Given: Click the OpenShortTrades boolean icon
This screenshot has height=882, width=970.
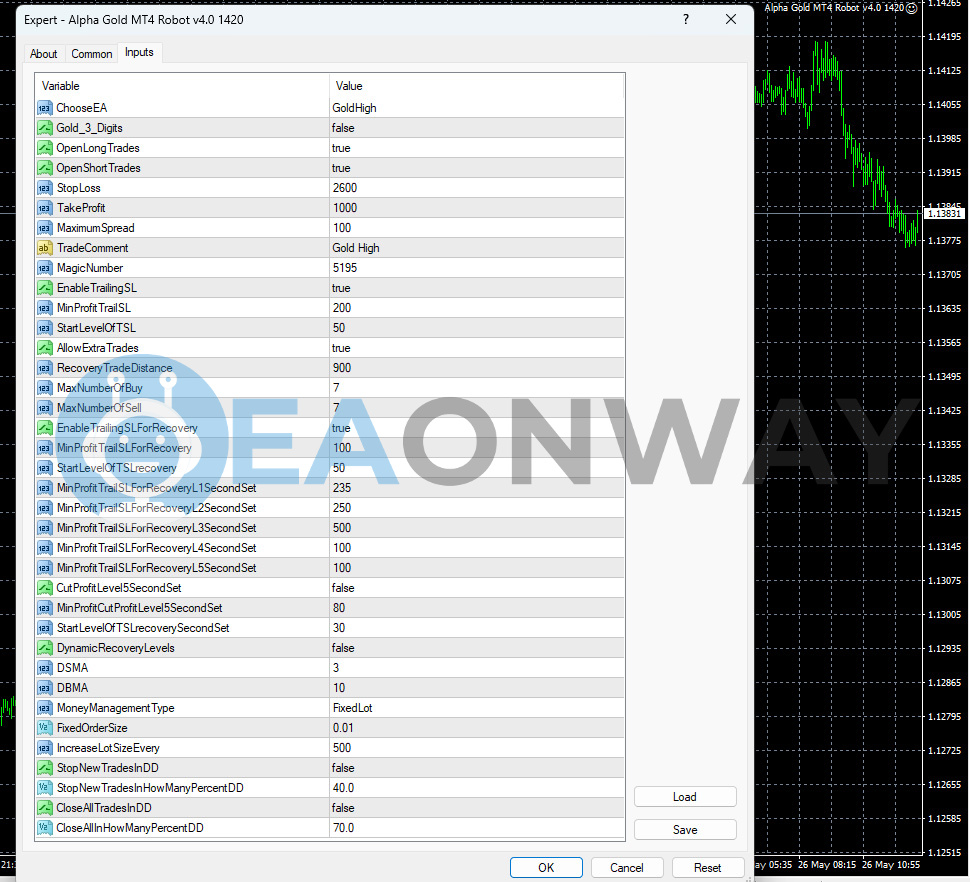Looking at the screenshot, I should [x=45, y=168].
